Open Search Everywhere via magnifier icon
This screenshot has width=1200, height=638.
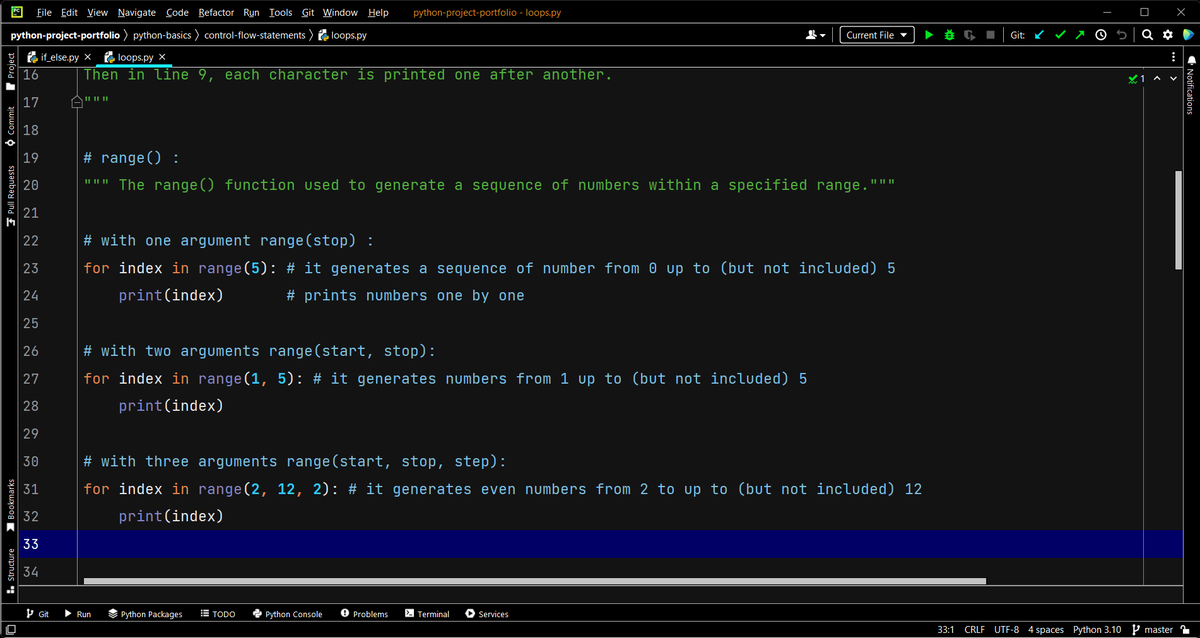click(x=1147, y=34)
